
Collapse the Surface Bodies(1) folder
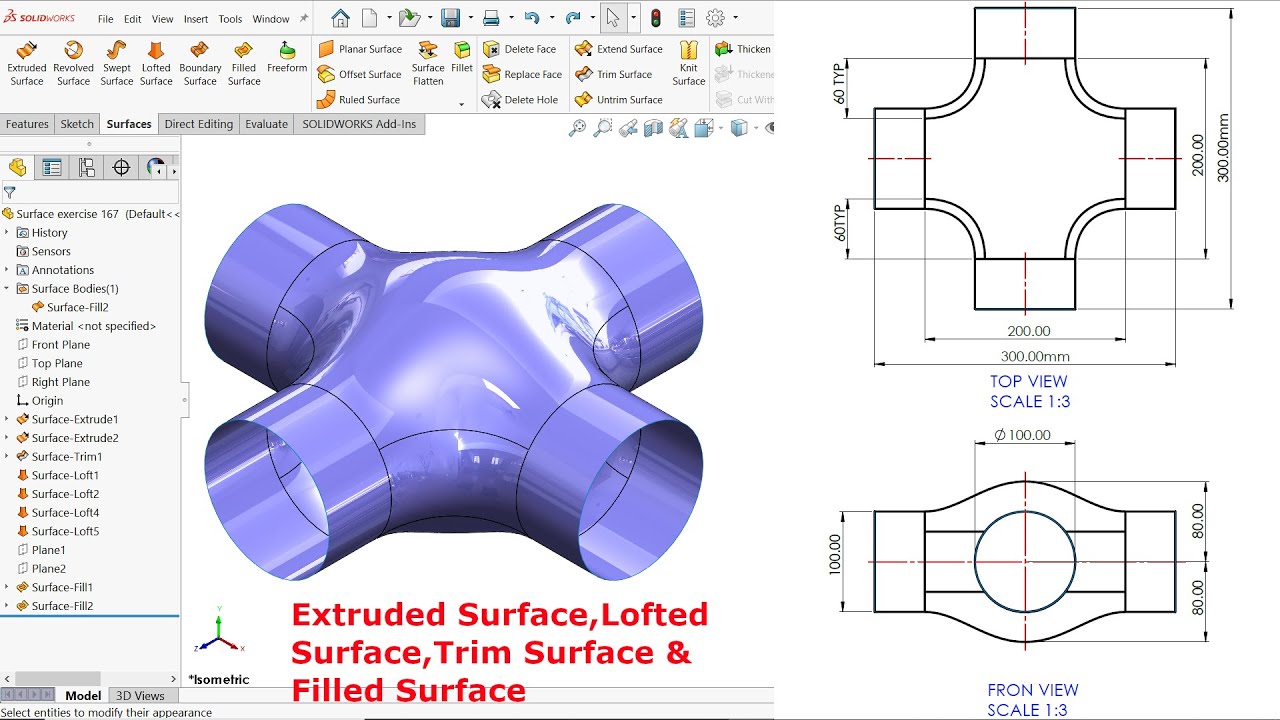7,289
